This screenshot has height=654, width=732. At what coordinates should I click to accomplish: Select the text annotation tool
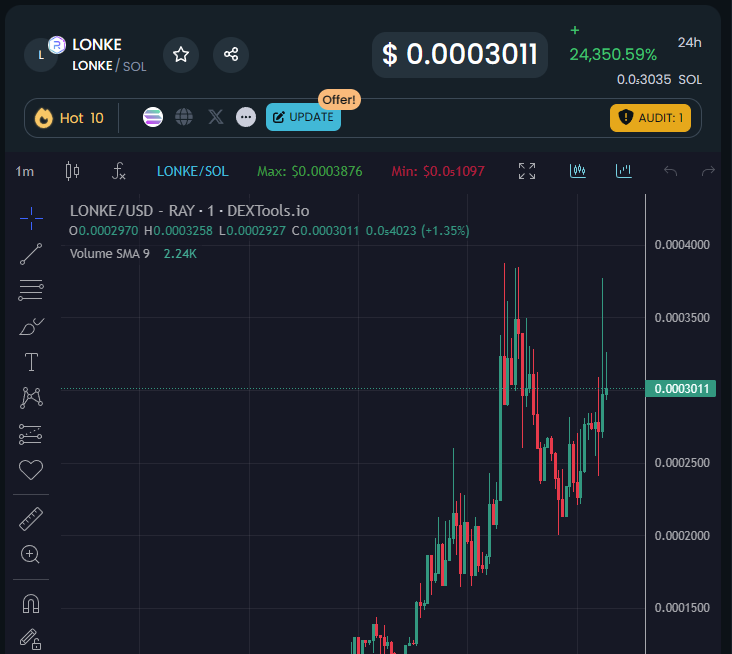pos(31,362)
